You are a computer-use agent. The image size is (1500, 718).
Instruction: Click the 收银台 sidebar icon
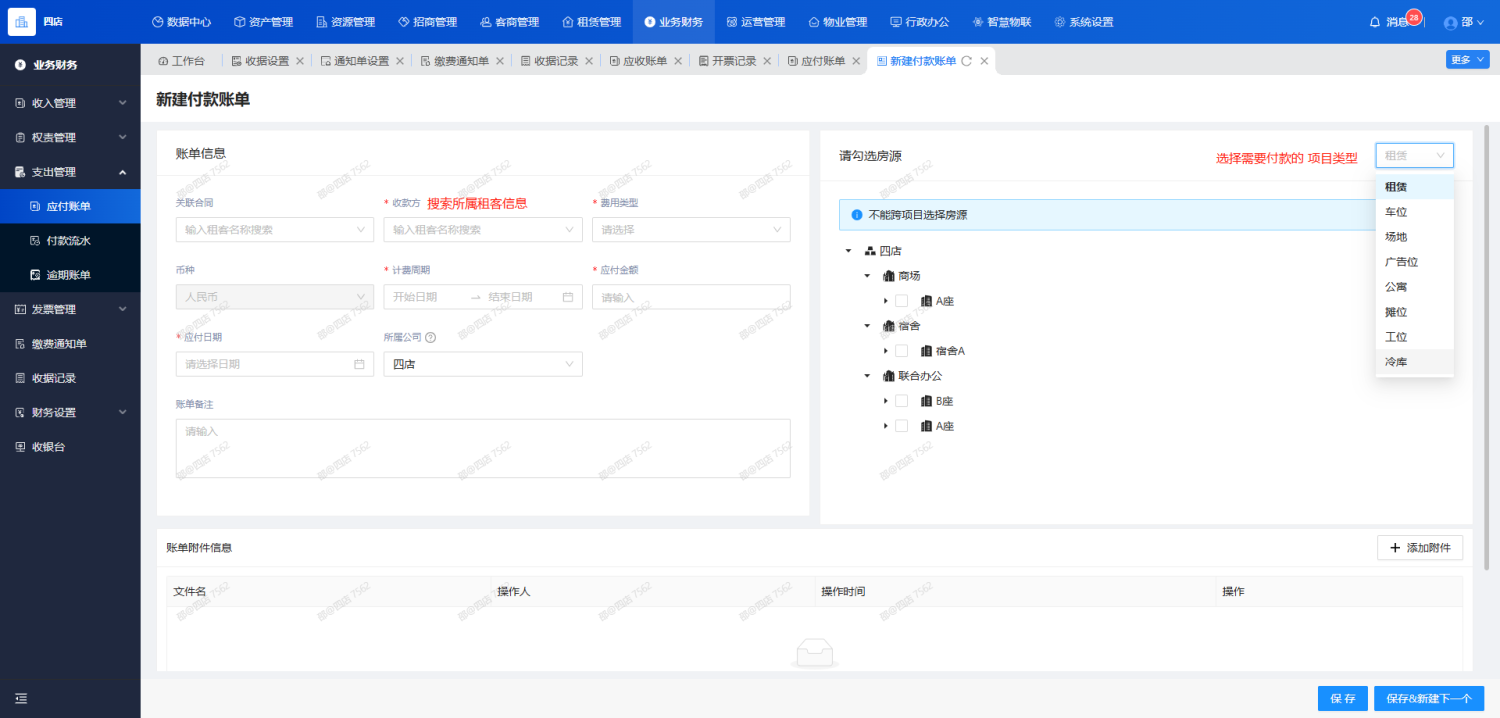20,447
